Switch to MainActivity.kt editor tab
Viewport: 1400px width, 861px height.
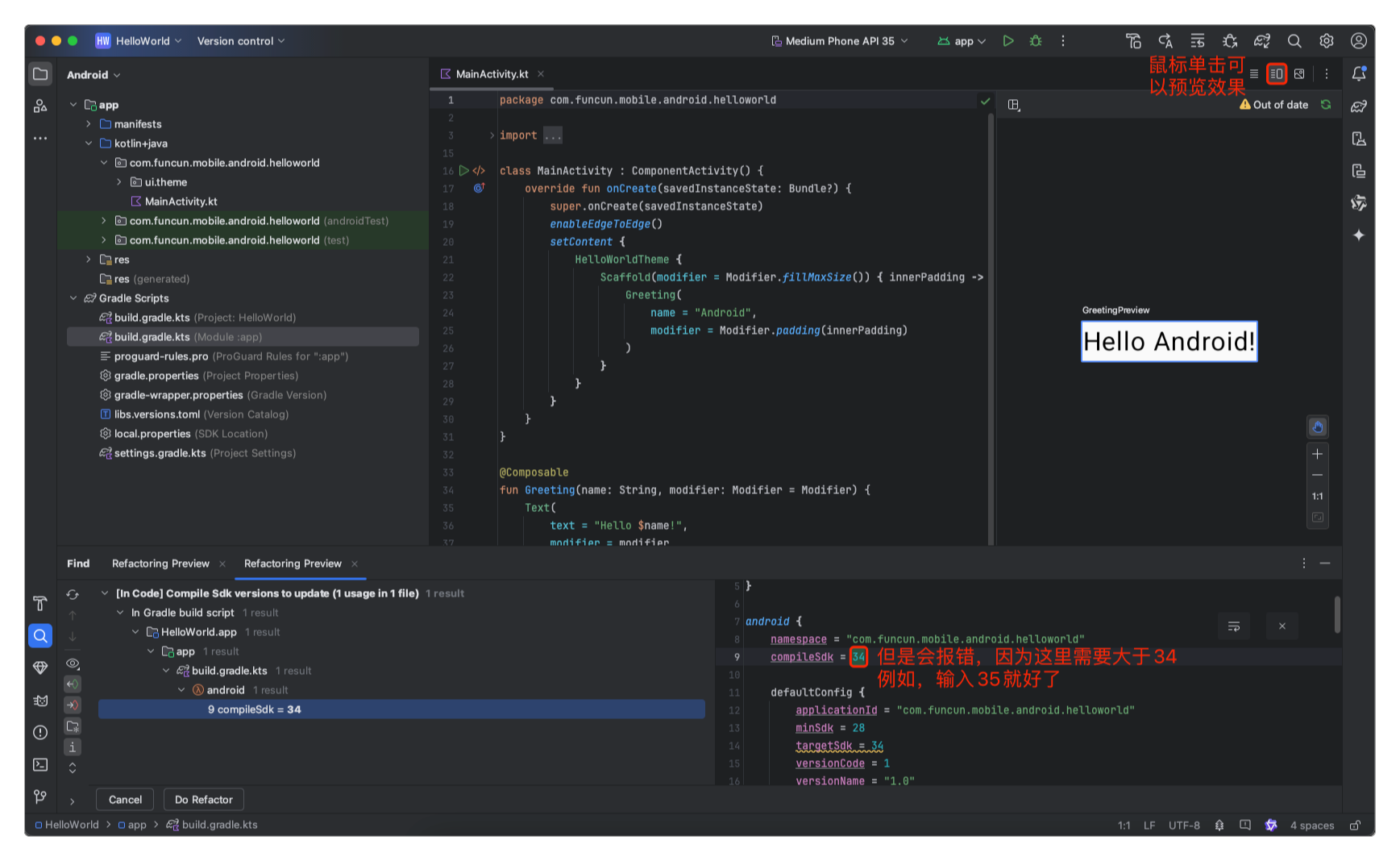492,74
